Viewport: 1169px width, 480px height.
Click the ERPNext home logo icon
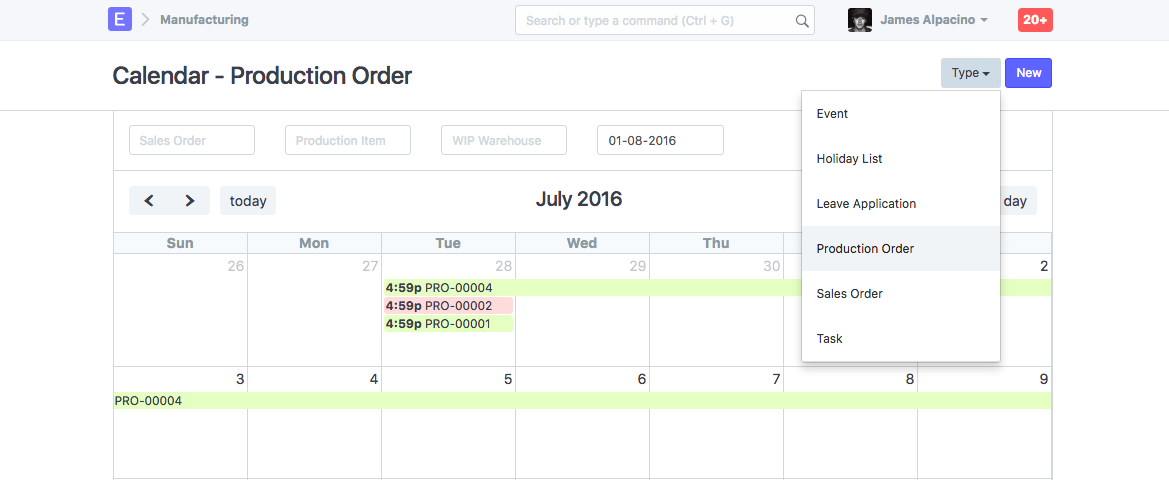[120, 19]
